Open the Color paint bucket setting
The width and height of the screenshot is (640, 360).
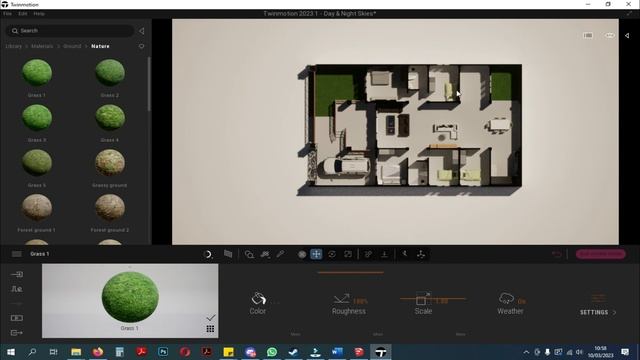coord(258,303)
